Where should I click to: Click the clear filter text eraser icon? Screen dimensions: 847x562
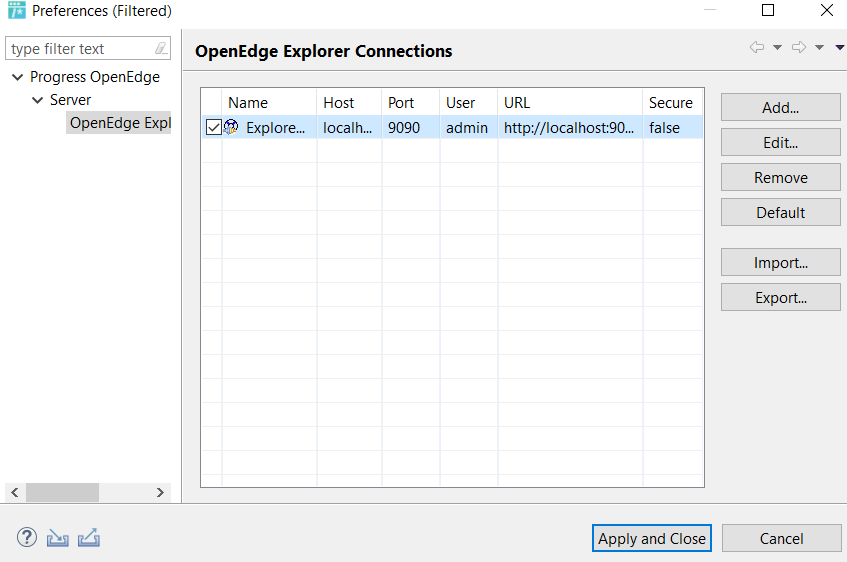[x=161, y=48]
